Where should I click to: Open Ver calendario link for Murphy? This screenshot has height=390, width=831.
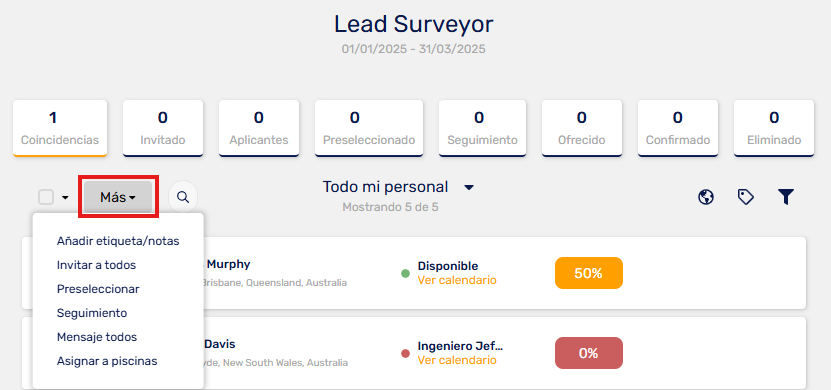point(457,280)
